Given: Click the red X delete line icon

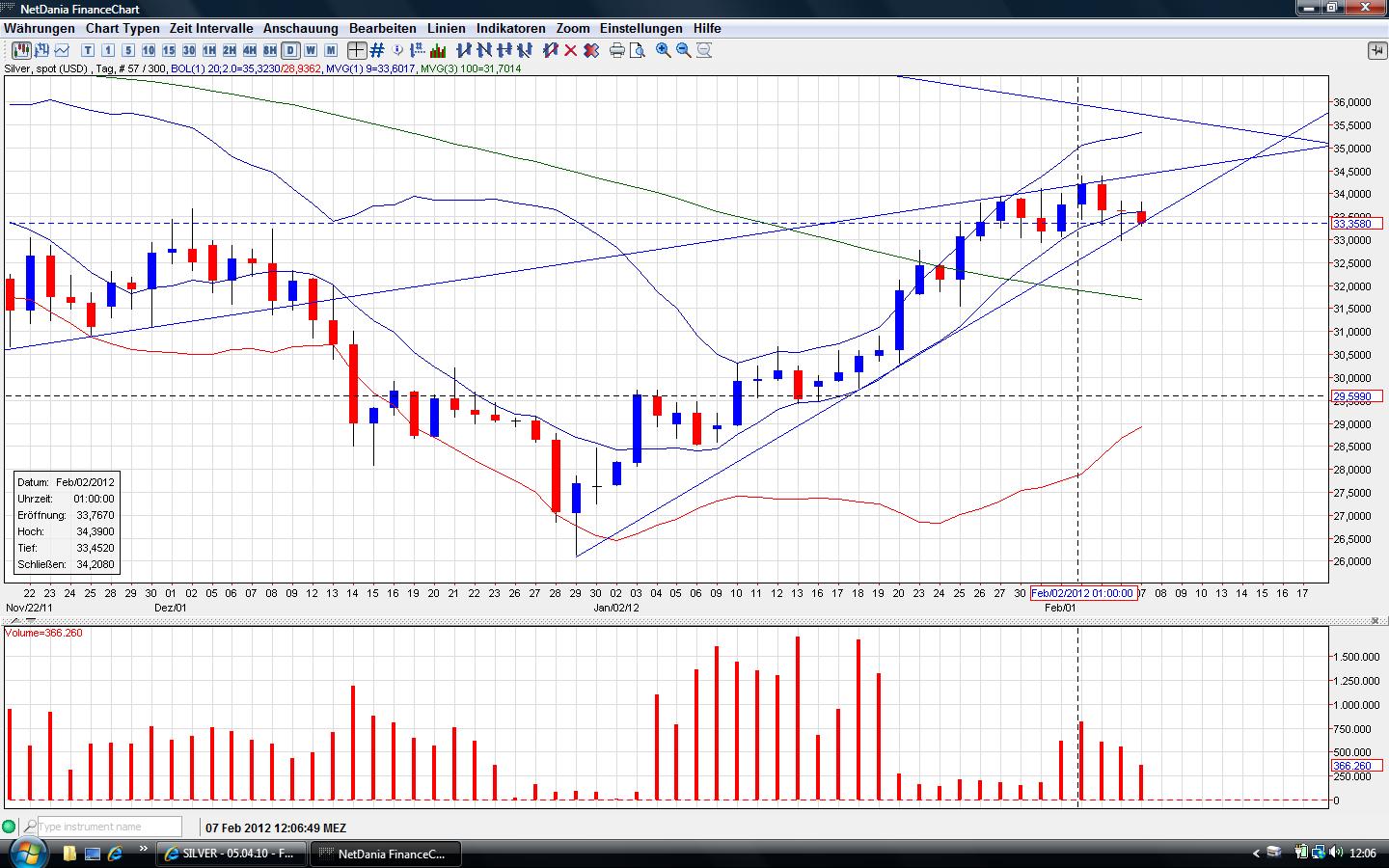Looking at the screenshot, I should [571, 50].
